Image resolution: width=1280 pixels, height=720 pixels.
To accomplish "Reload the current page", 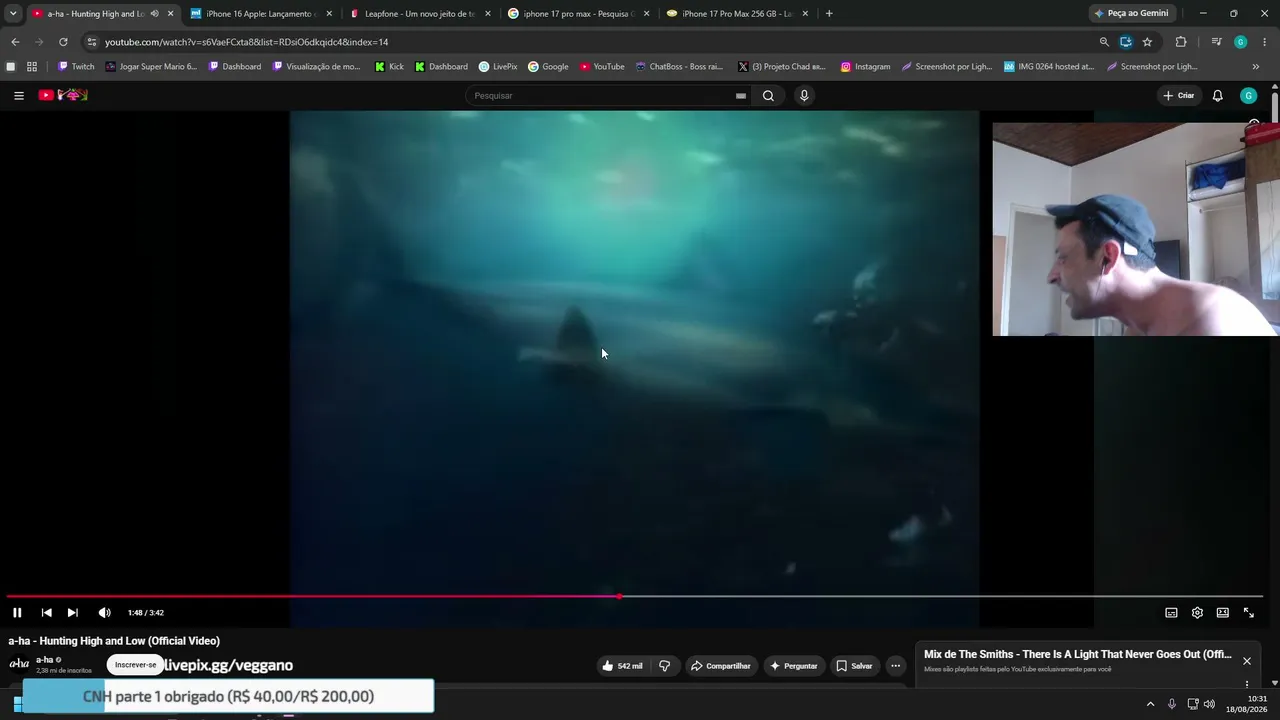I will pos(63,42).
